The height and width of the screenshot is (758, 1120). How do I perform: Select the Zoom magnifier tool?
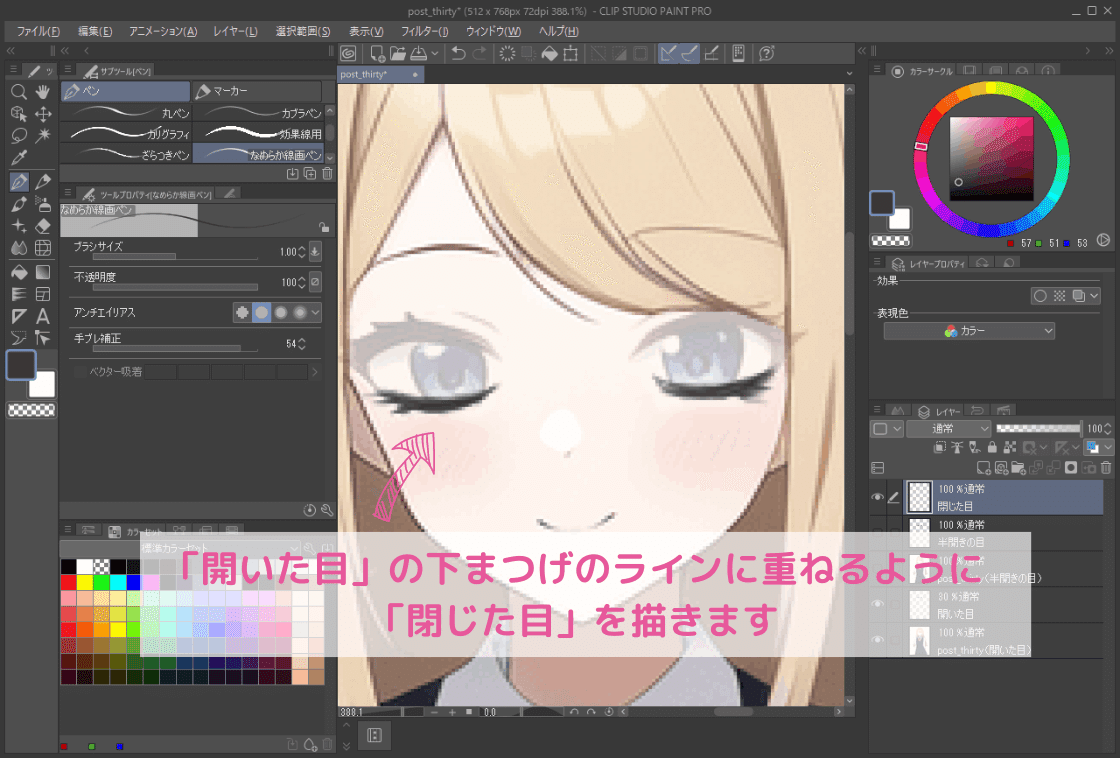19,91
